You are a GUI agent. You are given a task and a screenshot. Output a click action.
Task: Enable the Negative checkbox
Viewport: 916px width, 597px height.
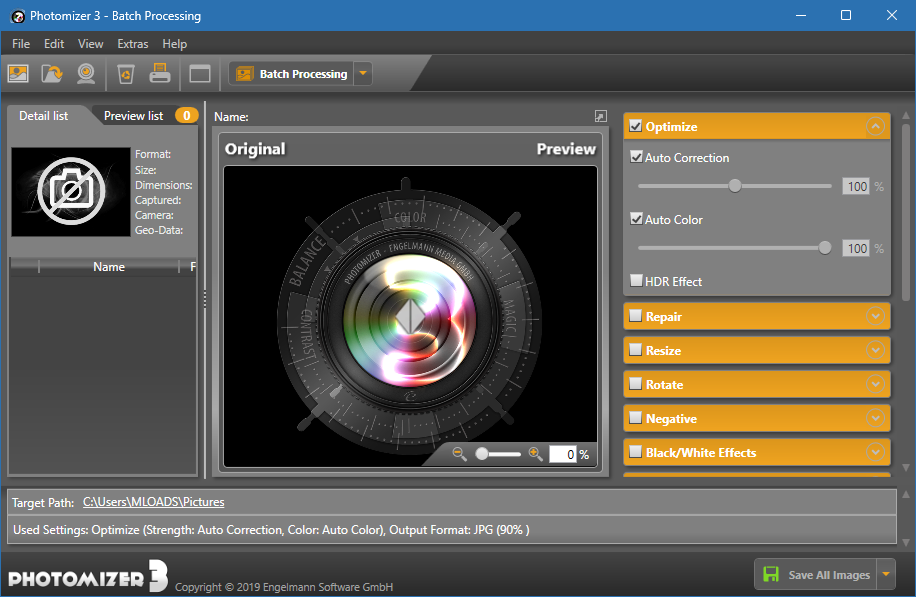(x=636, y=418)
